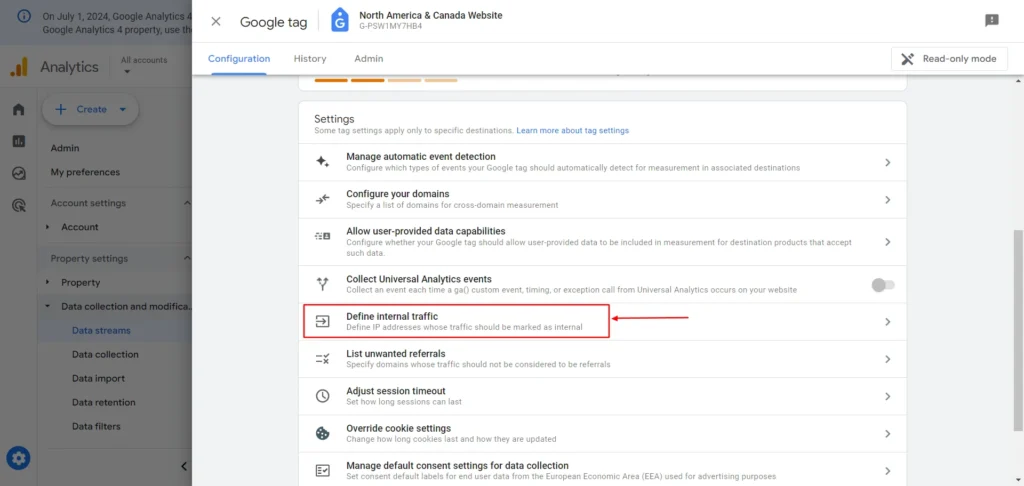Click the List unwanted referrals icon
The height and width of the screenshot is (486, 1024).
click(323, 359)
